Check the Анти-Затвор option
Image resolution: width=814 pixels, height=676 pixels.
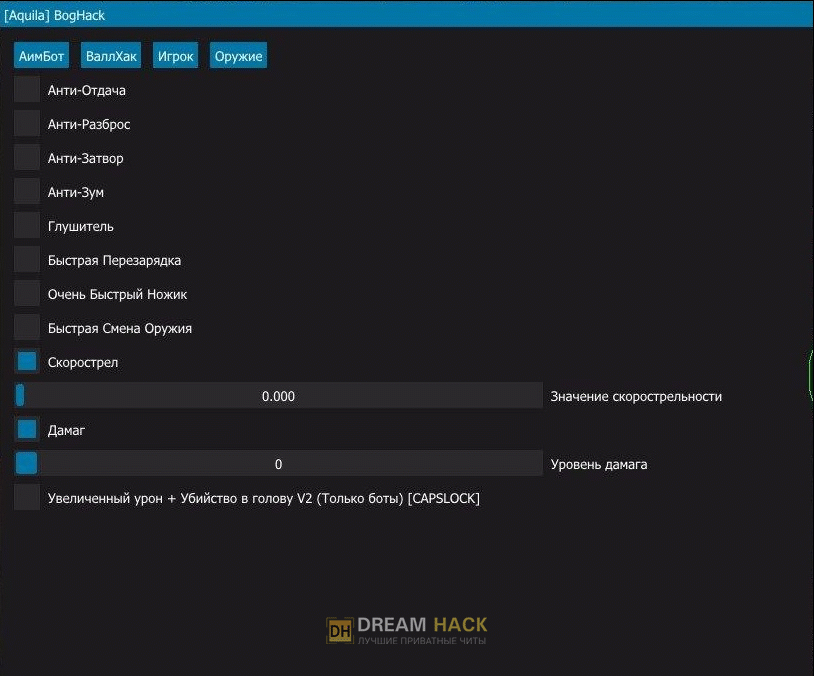tap(27, 158)
